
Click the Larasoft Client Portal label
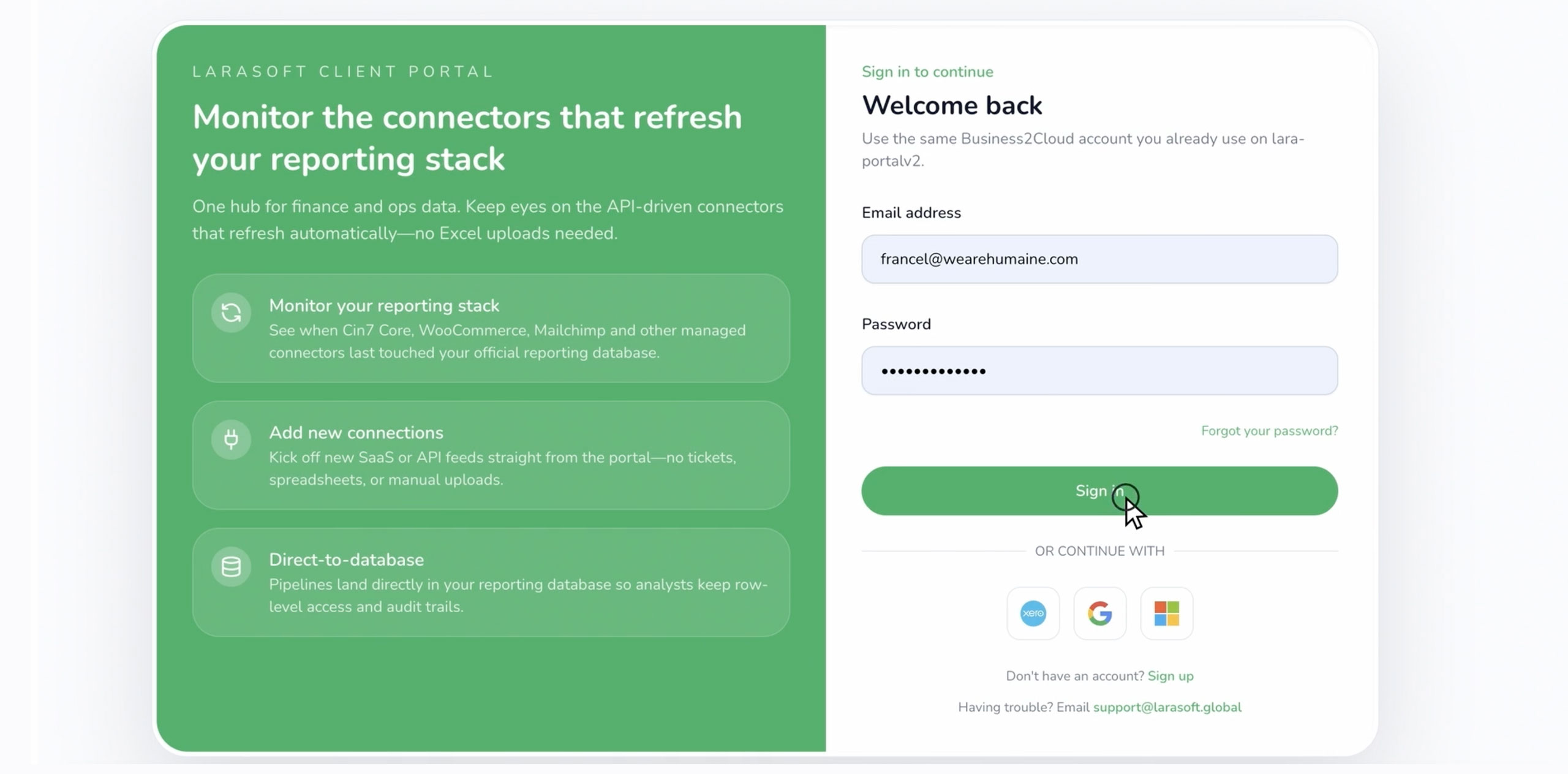click(x=343, y=72)
